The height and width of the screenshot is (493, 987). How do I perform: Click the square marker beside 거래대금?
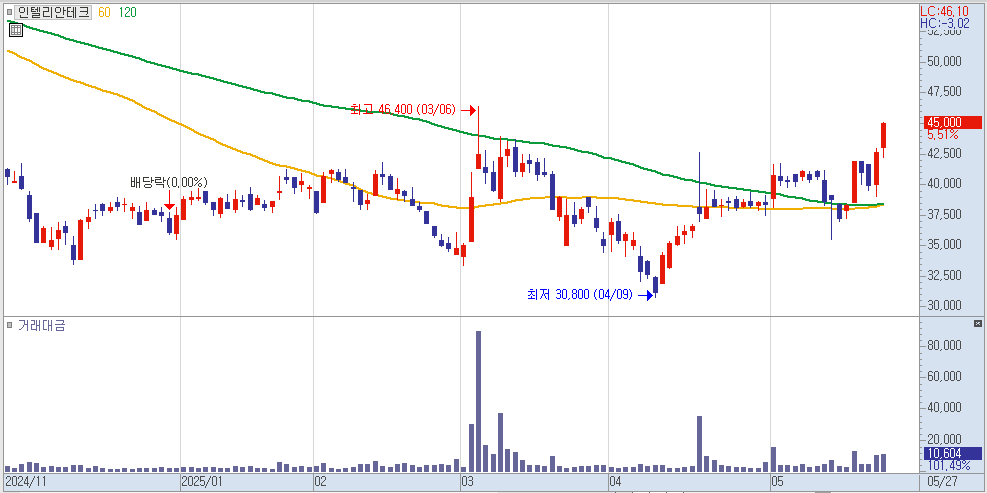[x=9, y=325]
